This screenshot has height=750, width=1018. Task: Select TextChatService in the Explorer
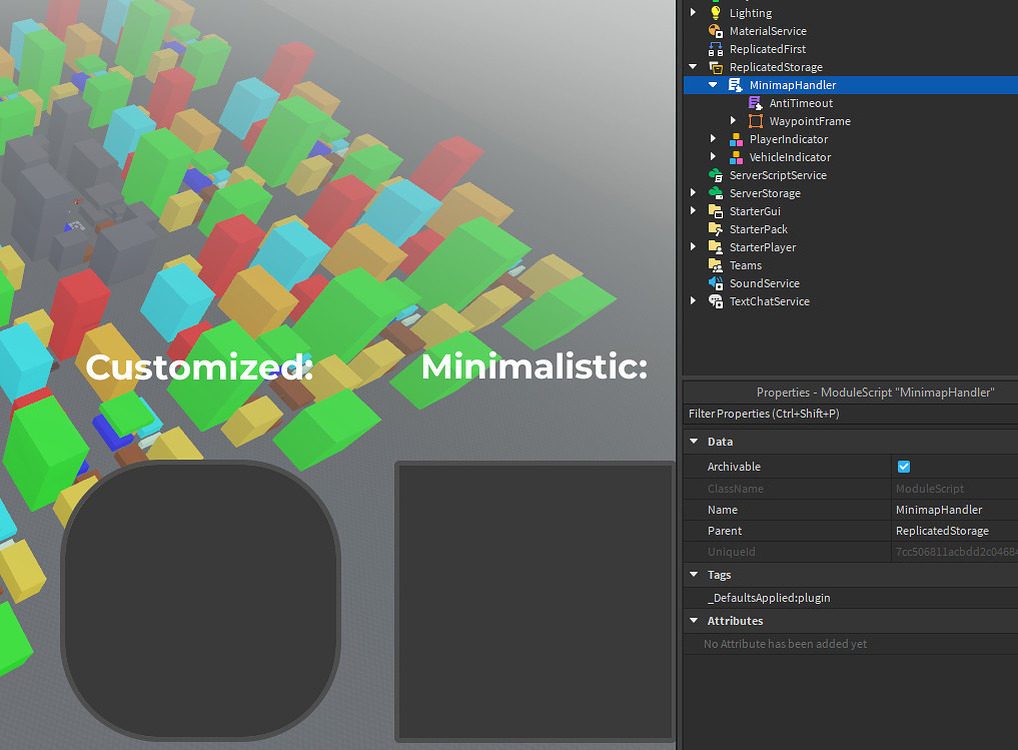[769, 301]
